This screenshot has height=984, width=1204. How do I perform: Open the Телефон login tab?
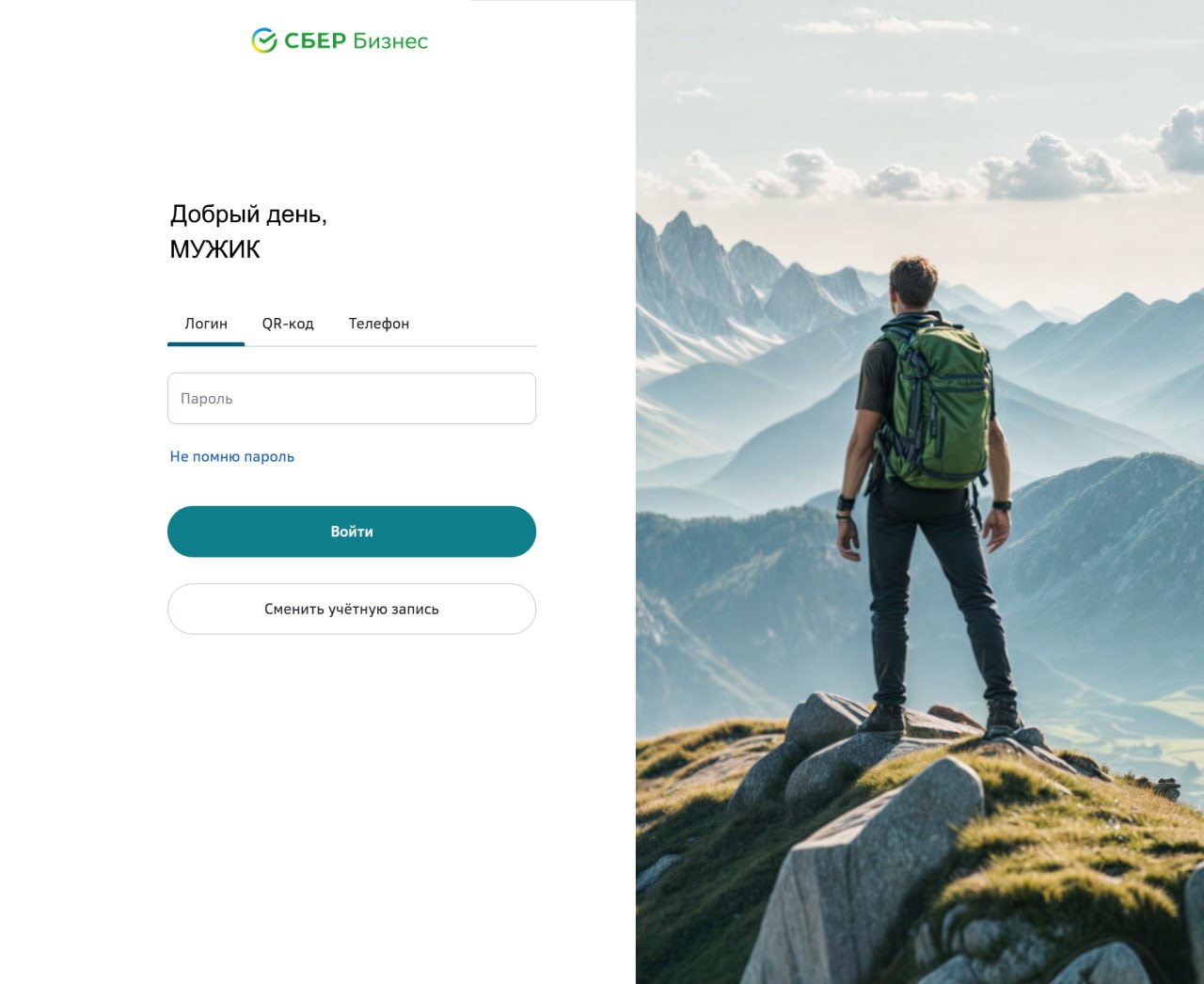click(379, 324)
